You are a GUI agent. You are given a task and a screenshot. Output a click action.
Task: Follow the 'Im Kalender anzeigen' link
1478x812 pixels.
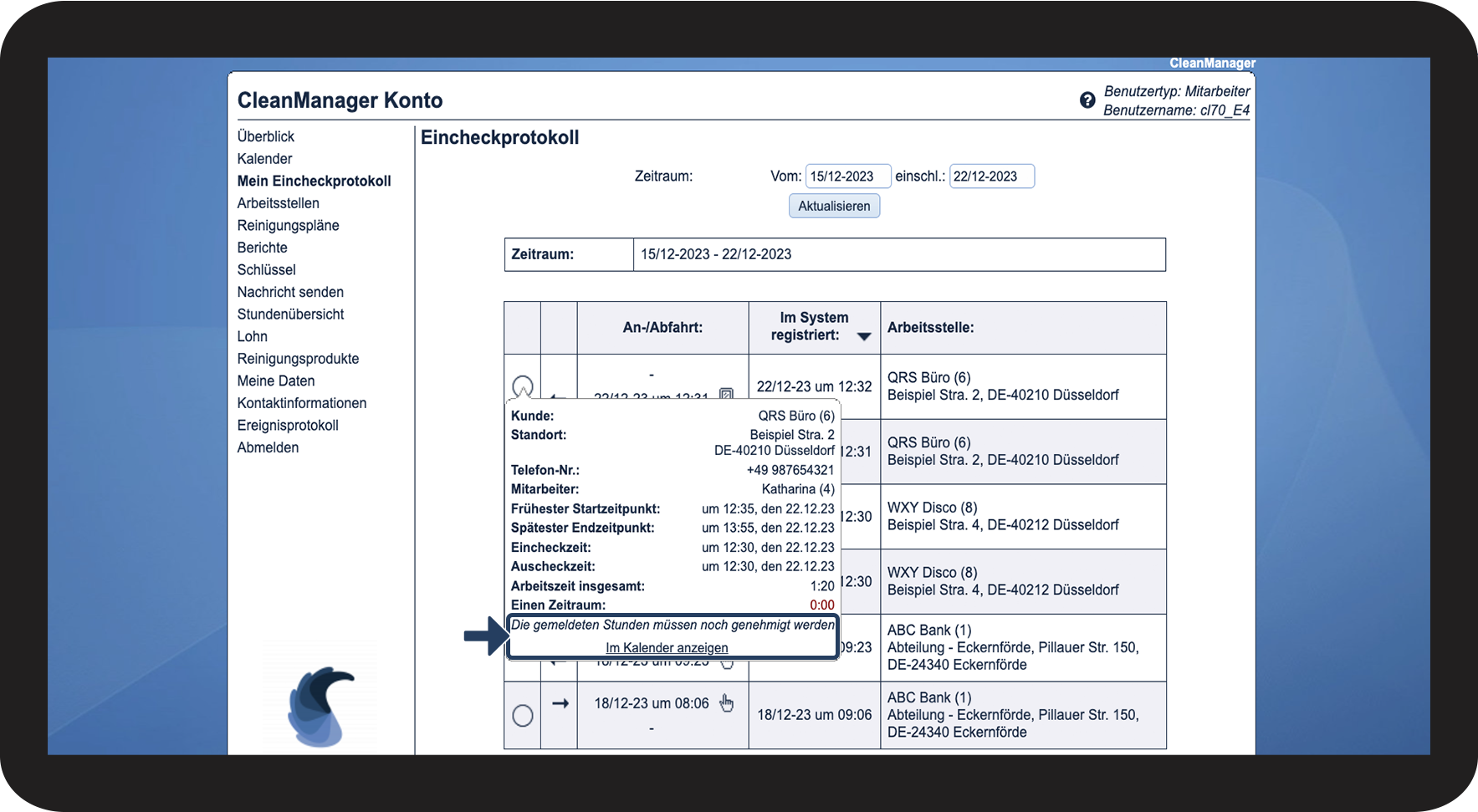(667, 648)
